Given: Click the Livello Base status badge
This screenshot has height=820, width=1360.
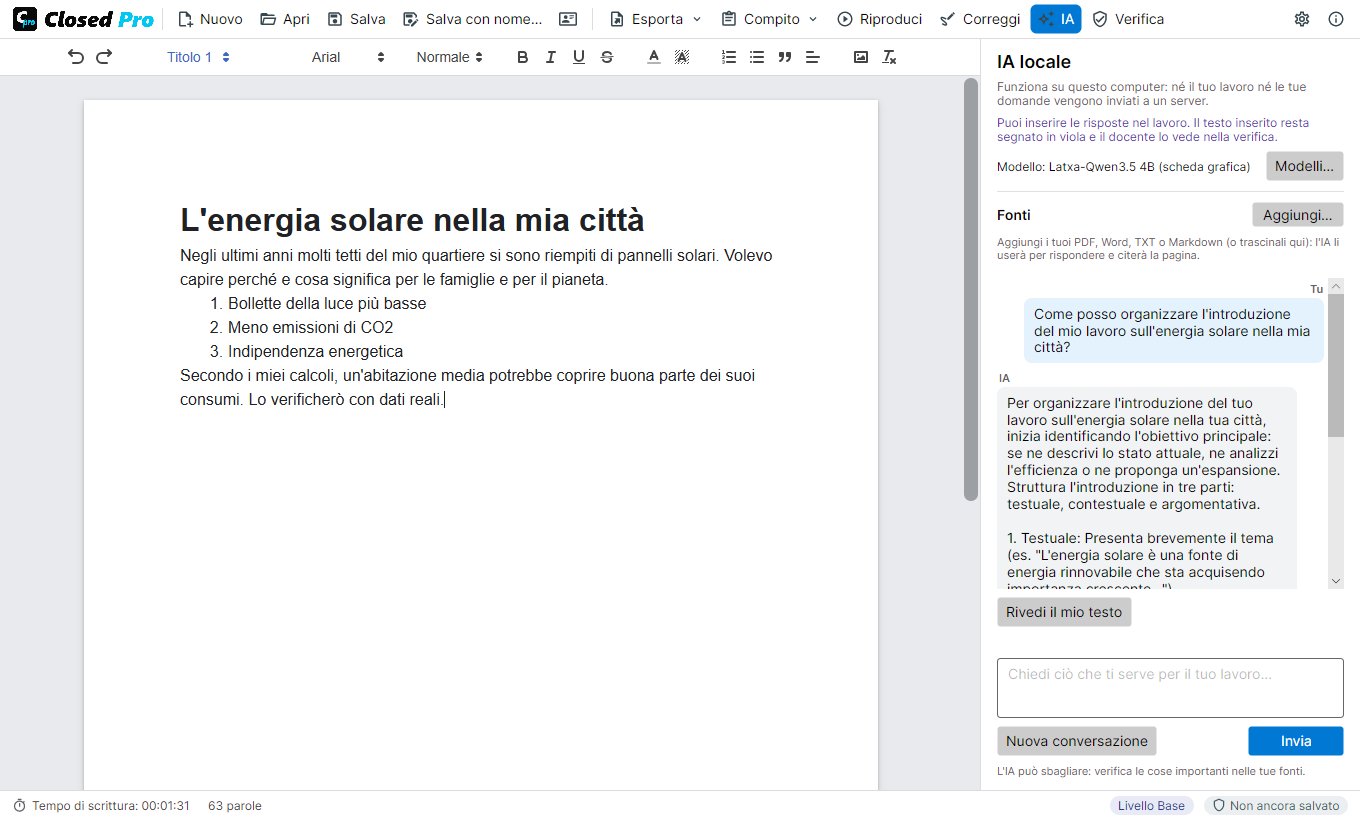Looking at the screenshot, I should pyautogui.click(x=1151, y=806).
